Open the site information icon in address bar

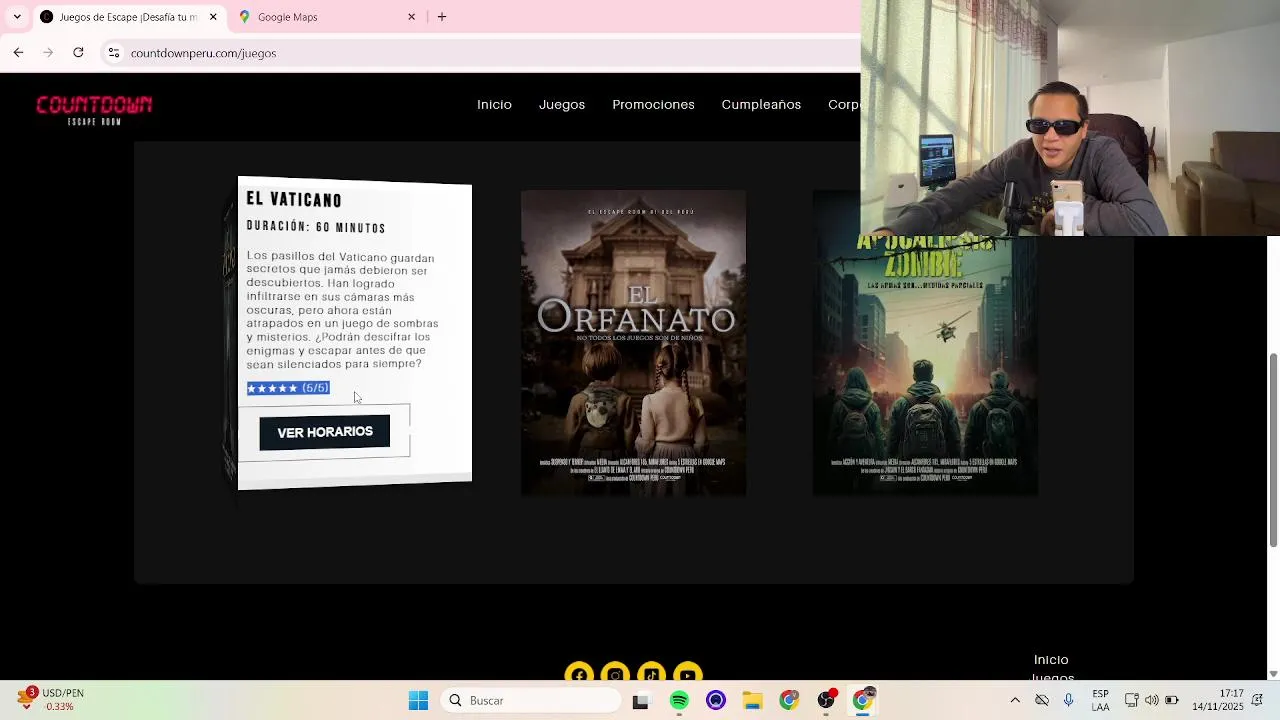click(x=114, y=53)
